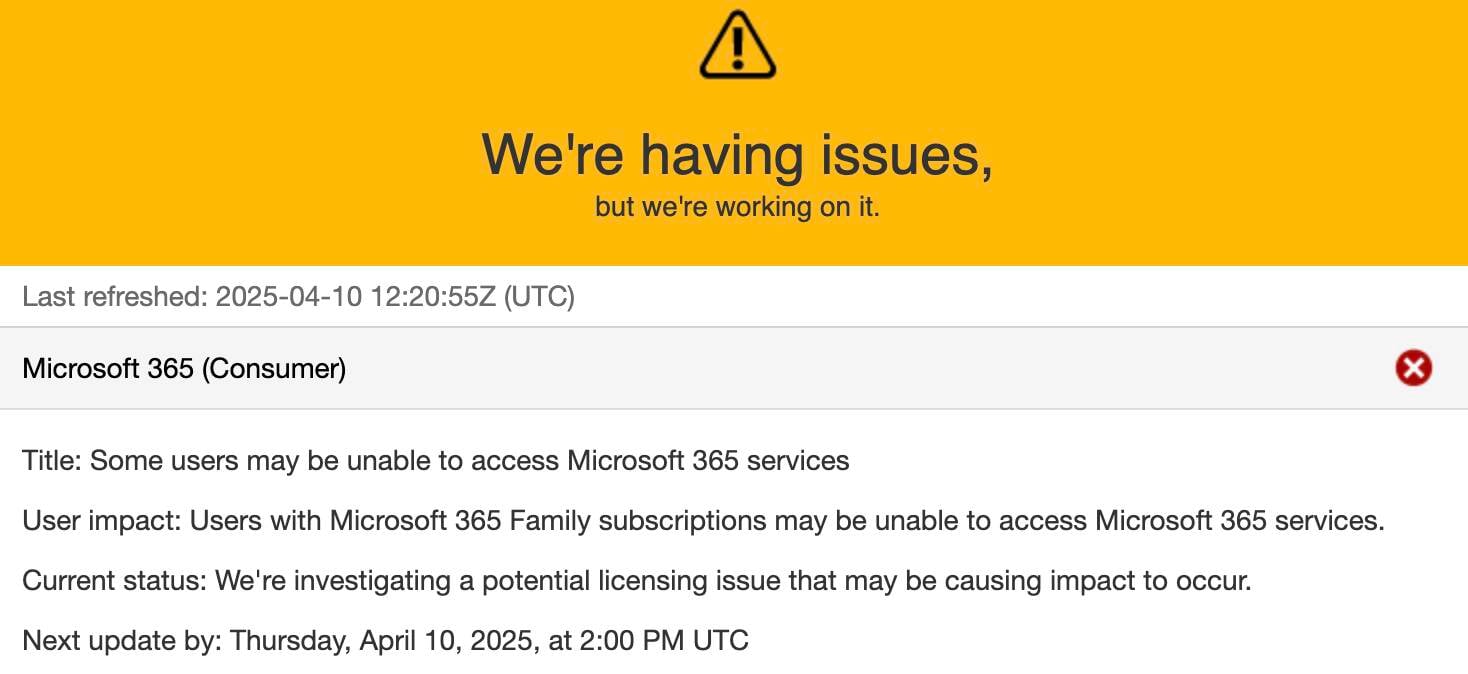Click the warning triangle icon

pyautogui.click(x=737, y=45)
